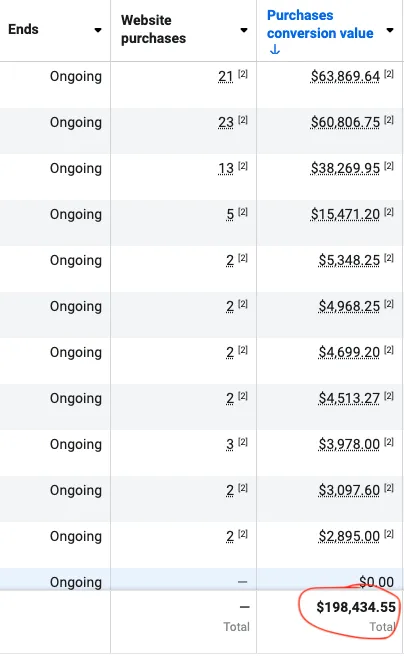Click footnote [2] next to $5,348.25
The height and width of the screenshot is (656, 404).
pos(389,258)
